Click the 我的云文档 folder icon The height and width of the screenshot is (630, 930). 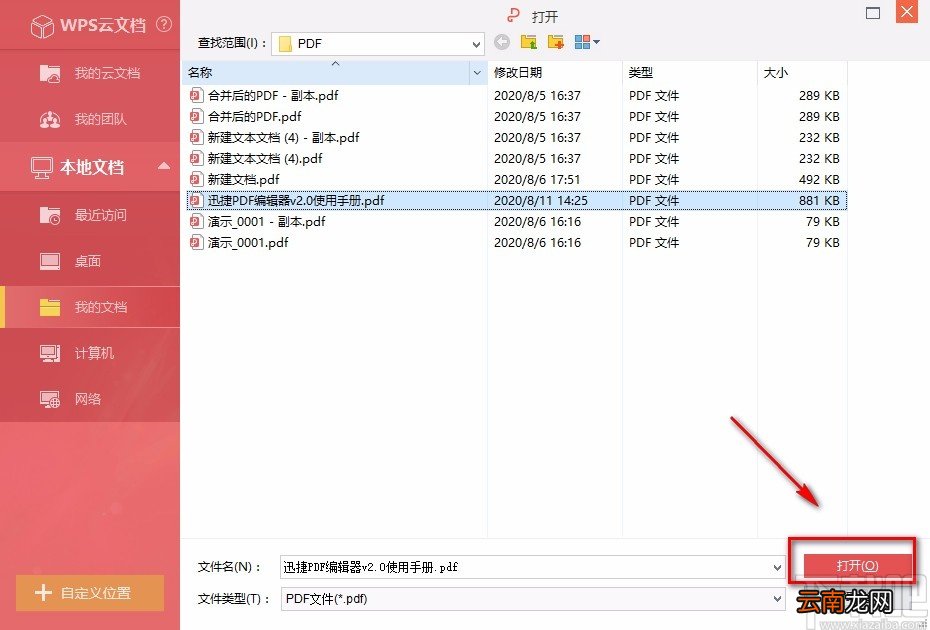tap(50, 73)
